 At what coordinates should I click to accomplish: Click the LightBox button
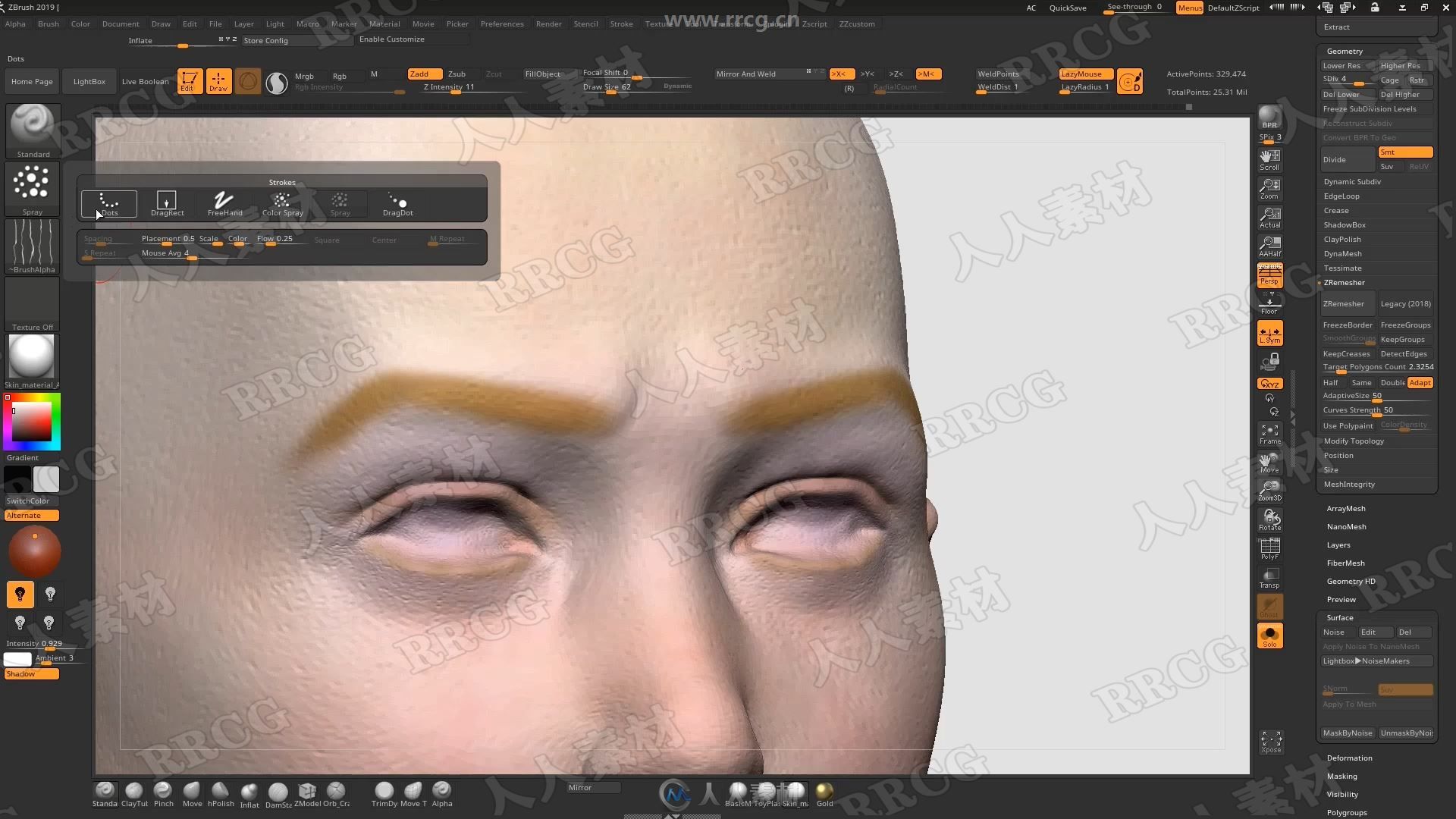tap(89, 81)
